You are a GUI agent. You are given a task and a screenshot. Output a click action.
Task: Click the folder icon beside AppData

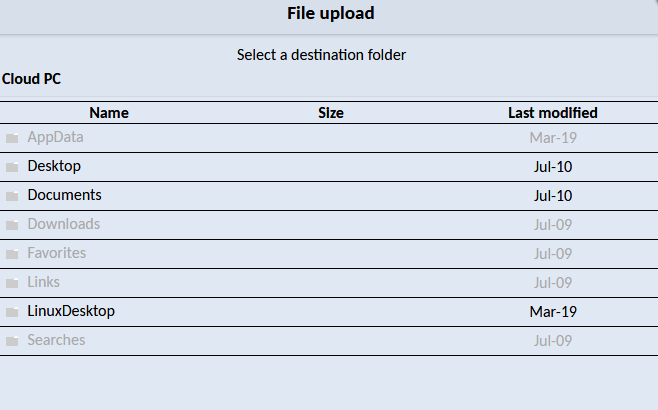tap(12, 138)
